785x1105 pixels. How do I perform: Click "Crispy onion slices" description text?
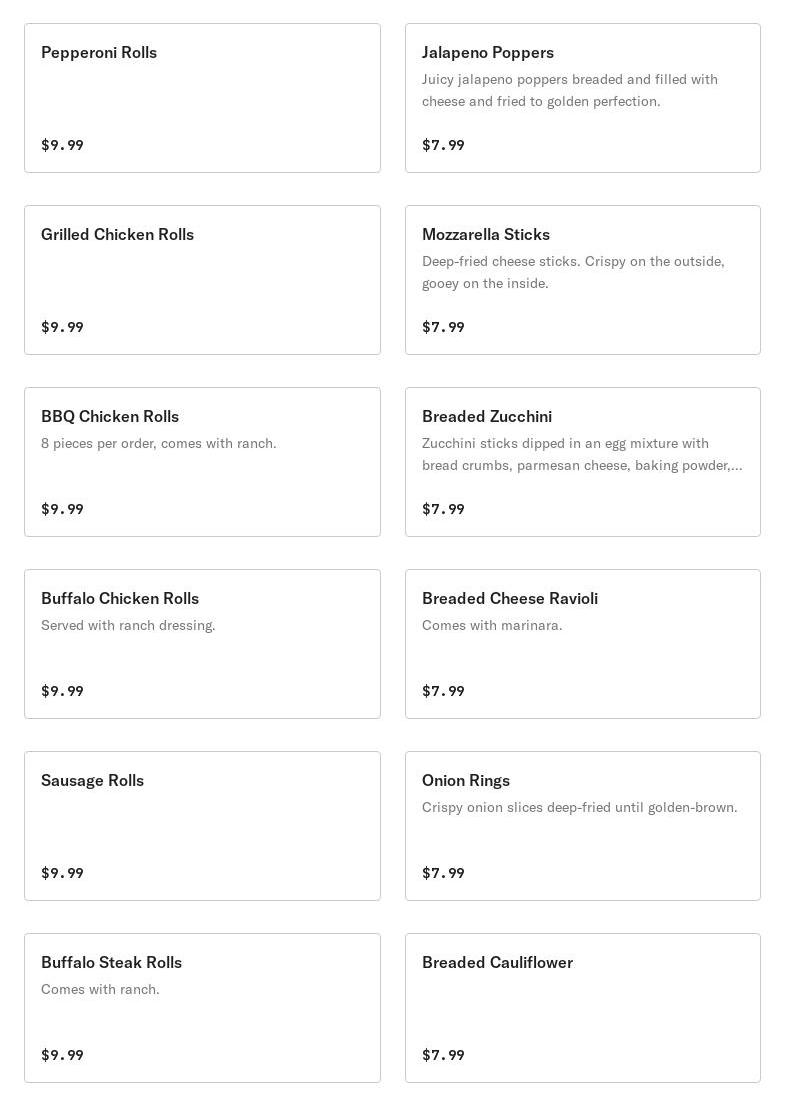tap(579, 807)
